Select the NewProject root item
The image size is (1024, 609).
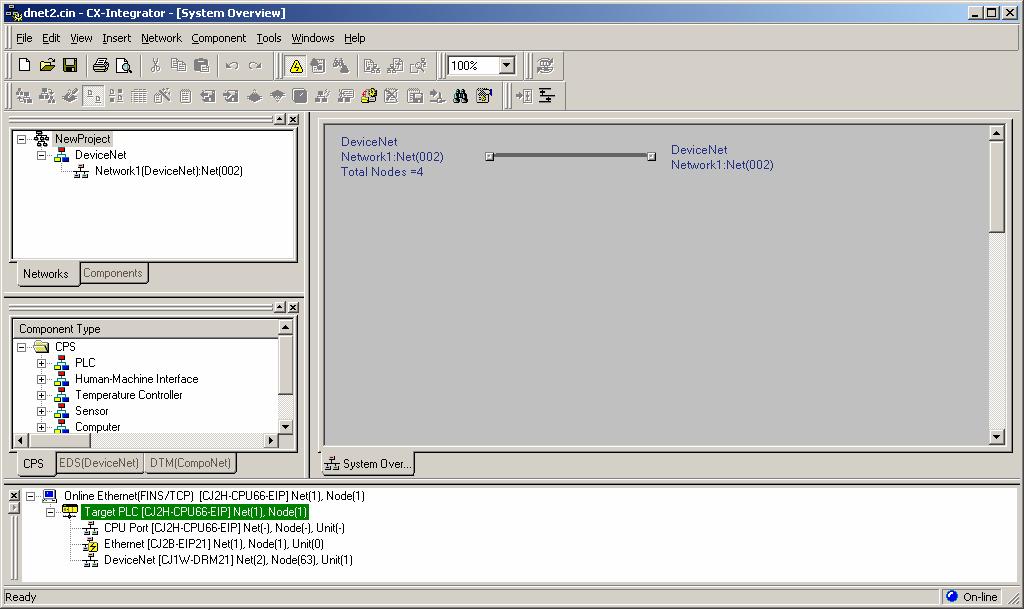[x=82, y=139]
